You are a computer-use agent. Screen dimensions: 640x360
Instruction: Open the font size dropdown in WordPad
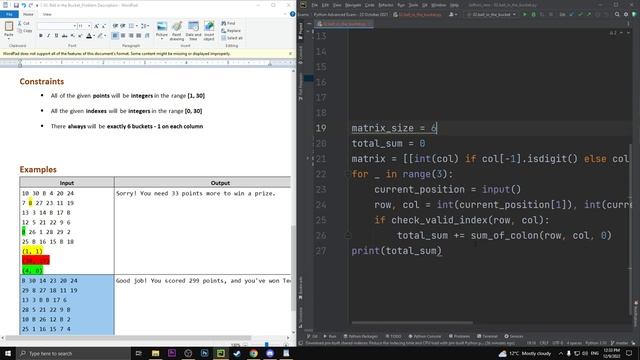89,26
